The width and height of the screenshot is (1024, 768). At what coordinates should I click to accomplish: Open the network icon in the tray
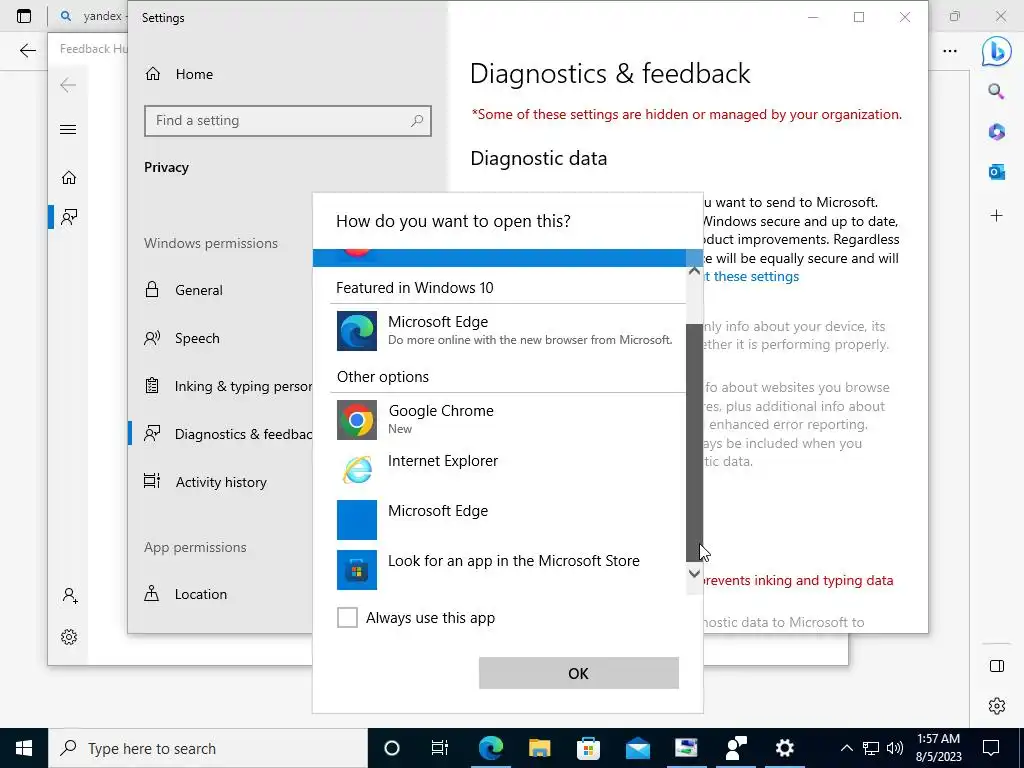(x=871, y=748)
